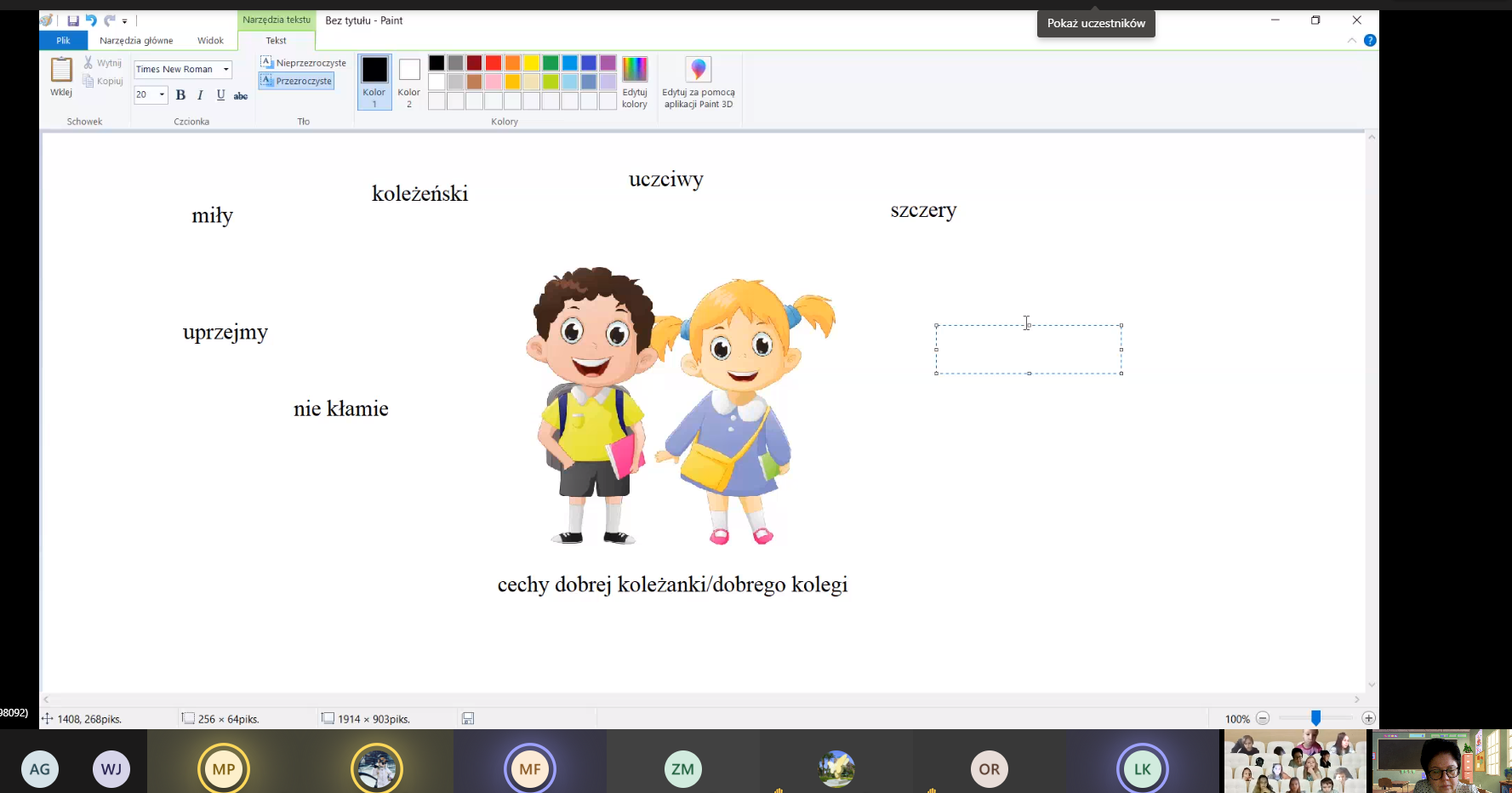Select Nieprzezroczyste opaque background option
Viewport: 1512px width, 793px height.
tap(303, 63)
